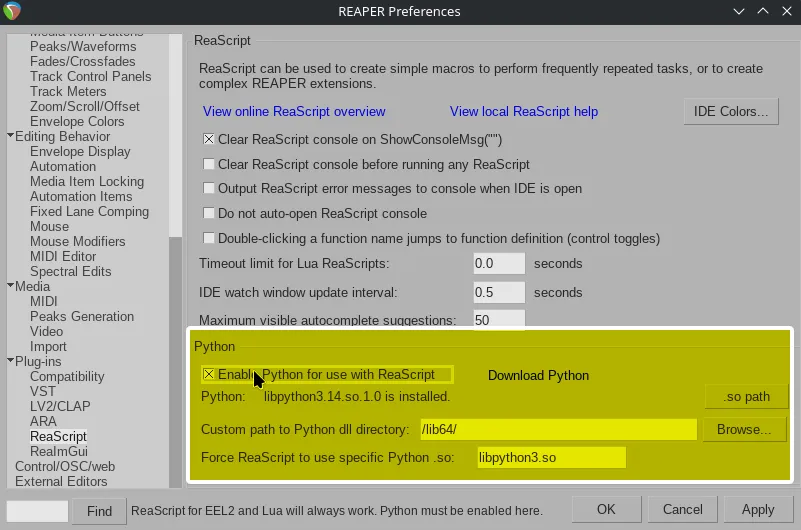Click the Find button
801x530 pixels.
coord(99,511)
